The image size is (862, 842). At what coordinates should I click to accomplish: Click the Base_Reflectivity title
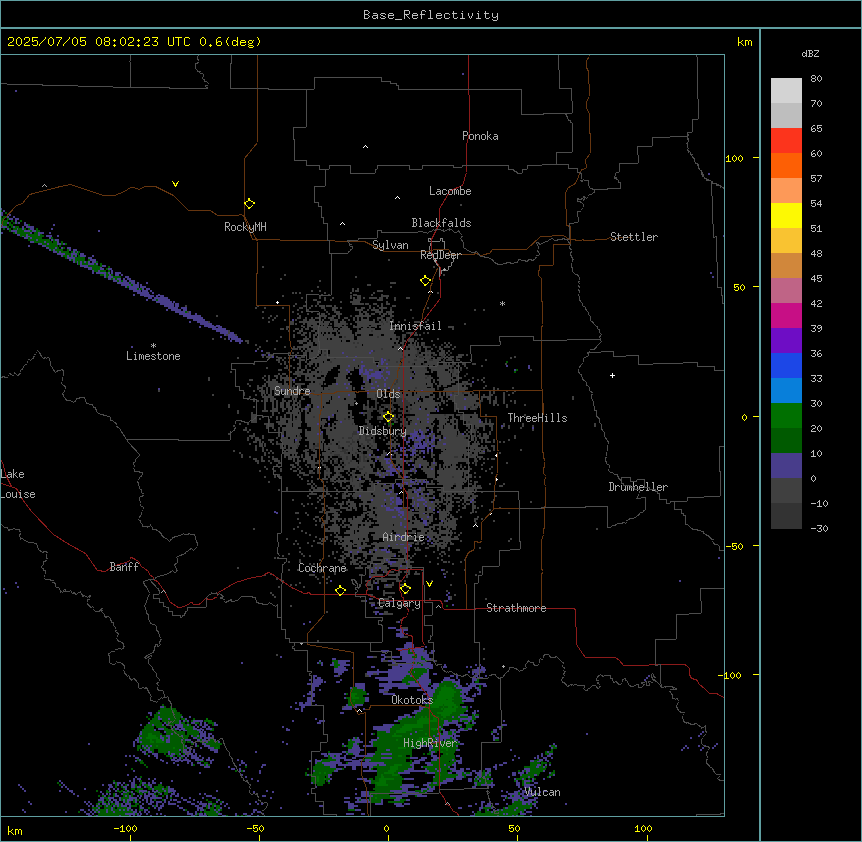pos(431,15)
